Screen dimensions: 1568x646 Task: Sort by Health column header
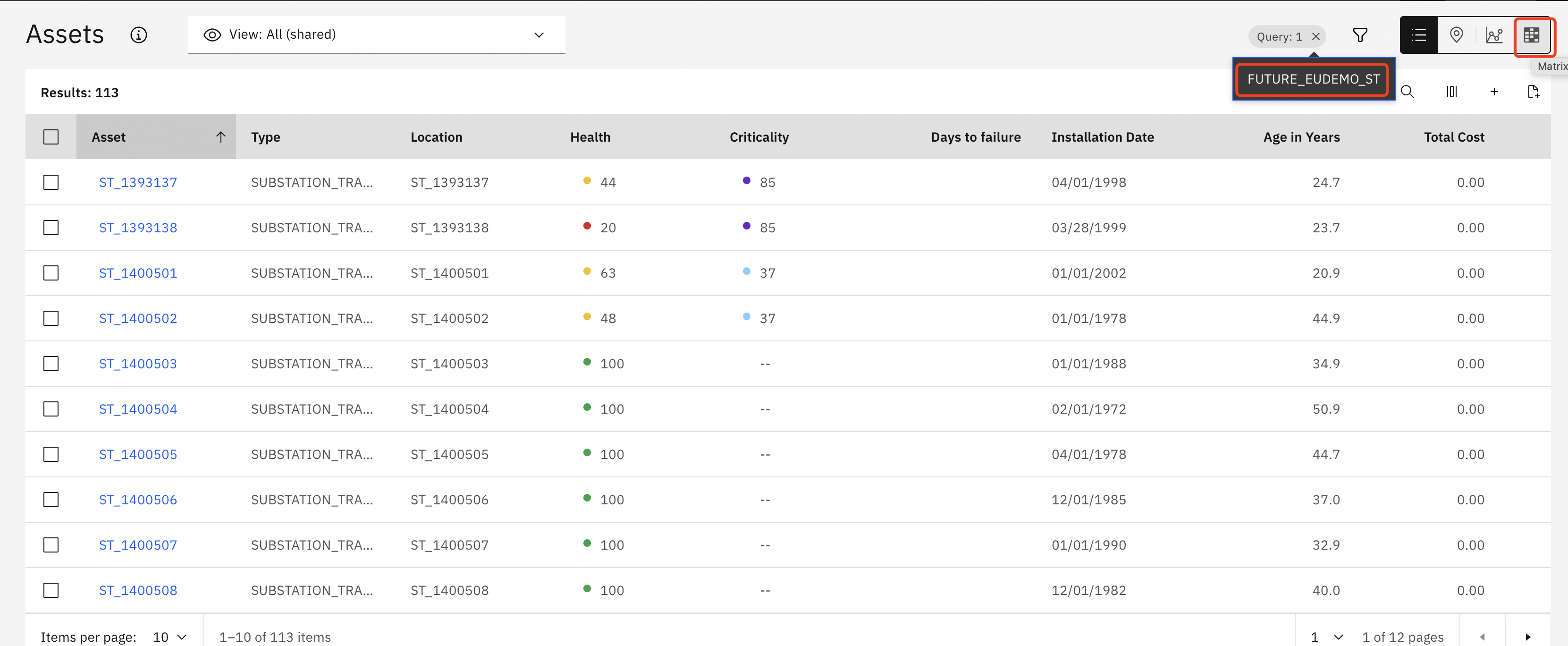pyautogui.click(x=590, y=137)
